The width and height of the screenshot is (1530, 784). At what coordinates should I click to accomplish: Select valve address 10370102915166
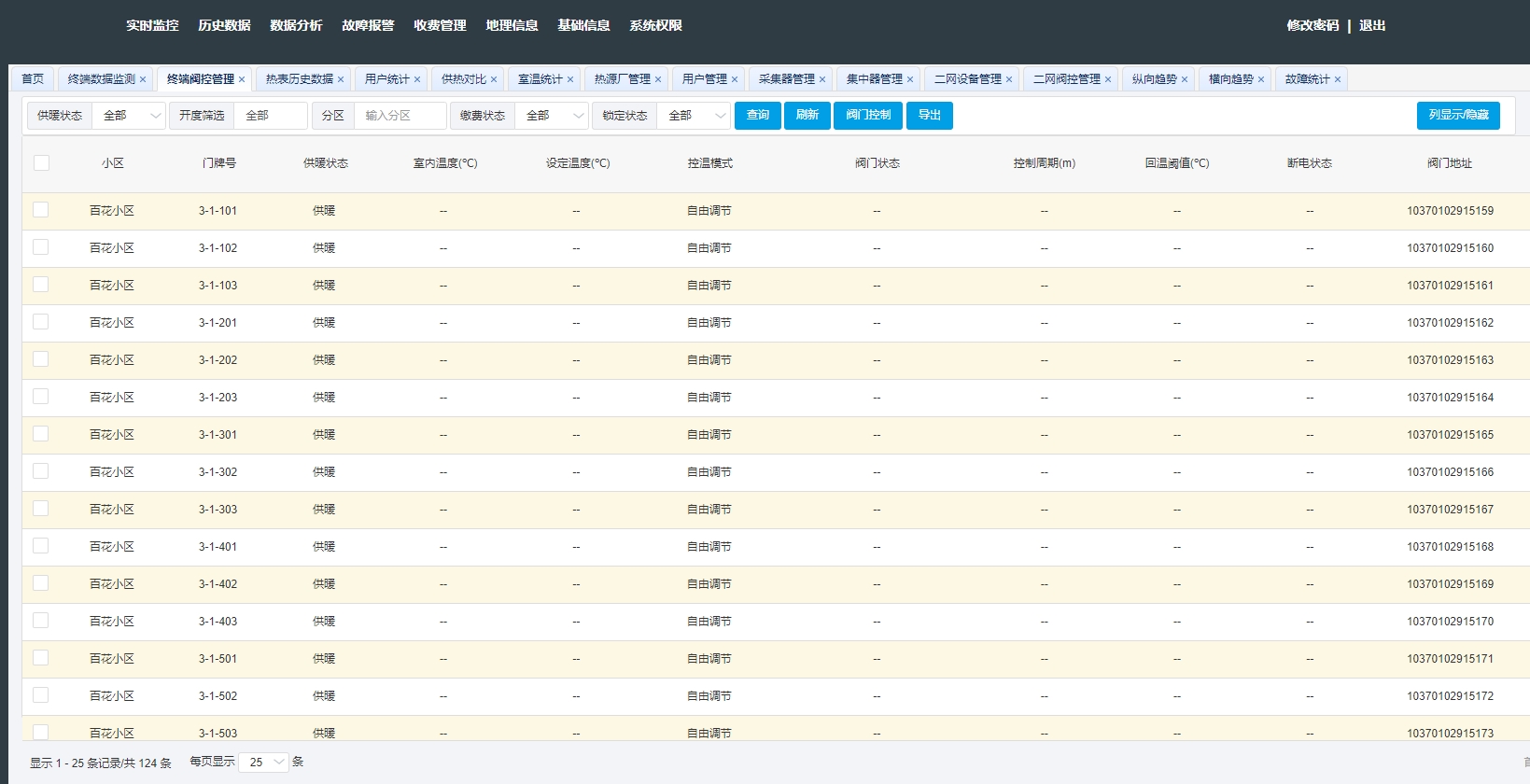click(x=1451, y=472)
